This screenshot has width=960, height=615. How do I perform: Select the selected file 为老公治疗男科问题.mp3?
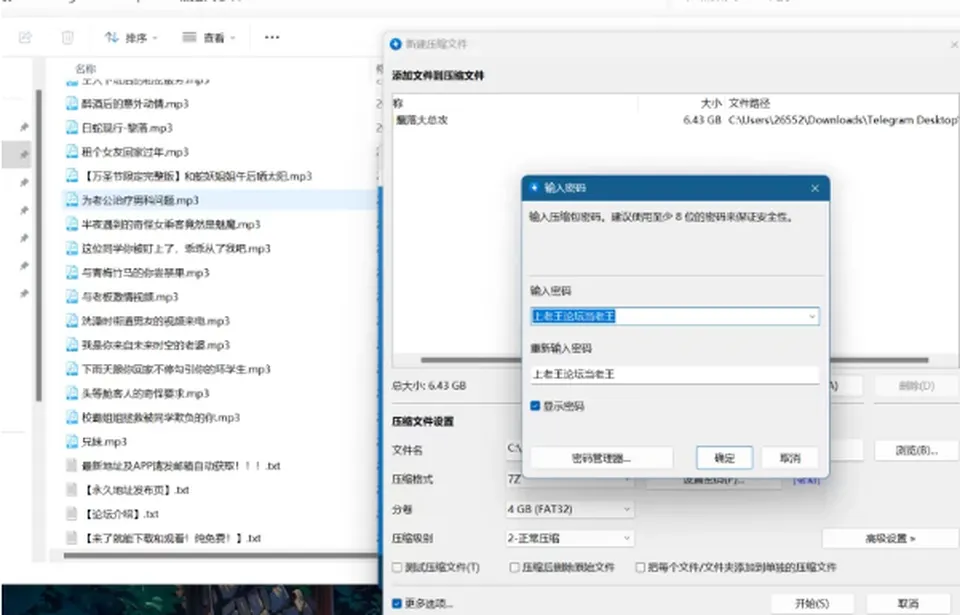pos(220,200)
